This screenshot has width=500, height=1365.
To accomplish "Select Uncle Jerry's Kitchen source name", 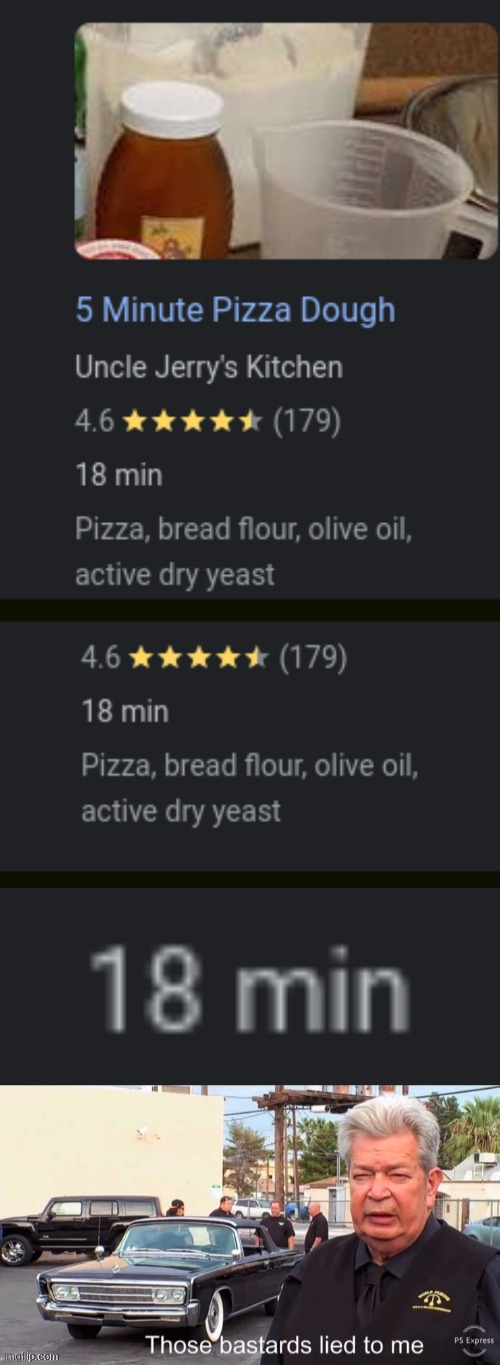I will coord(209,367).
